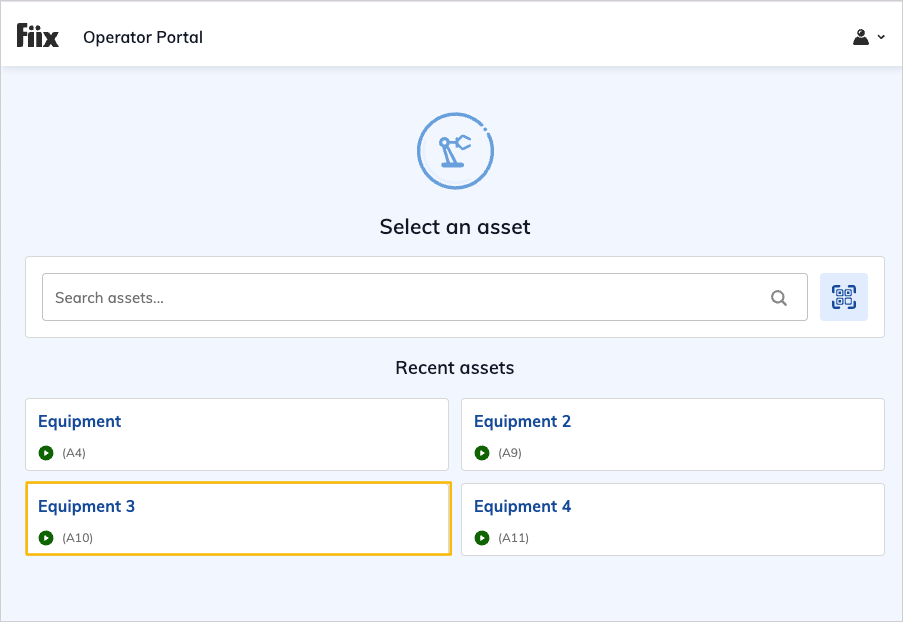Choose the Equipment 3 asset title
The height and width of the screenshot is (622, 903).
click(86, 506)
